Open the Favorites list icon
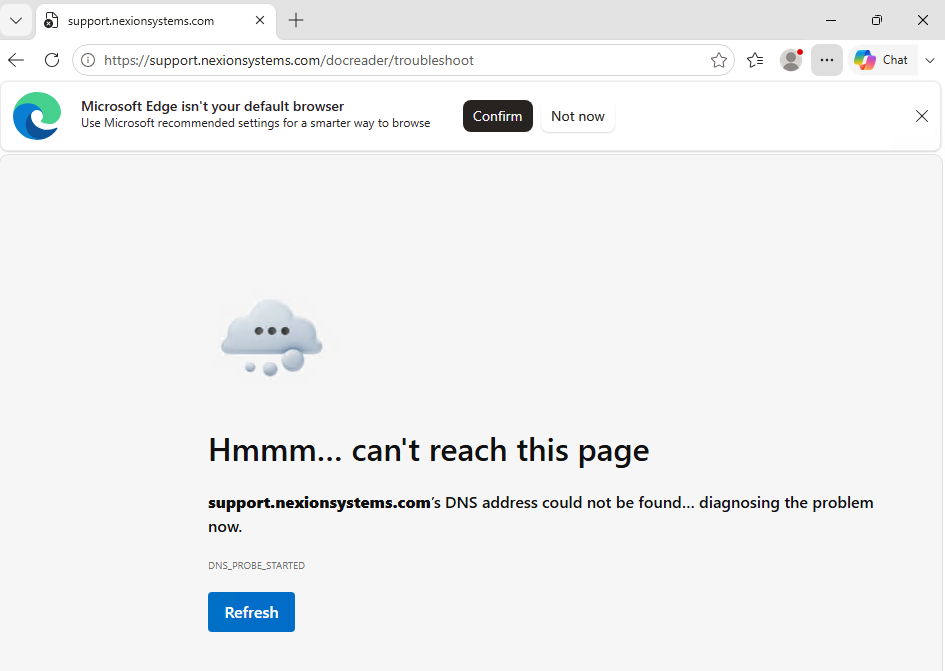This screenshot has width=945, height=671. coord(755,60)
